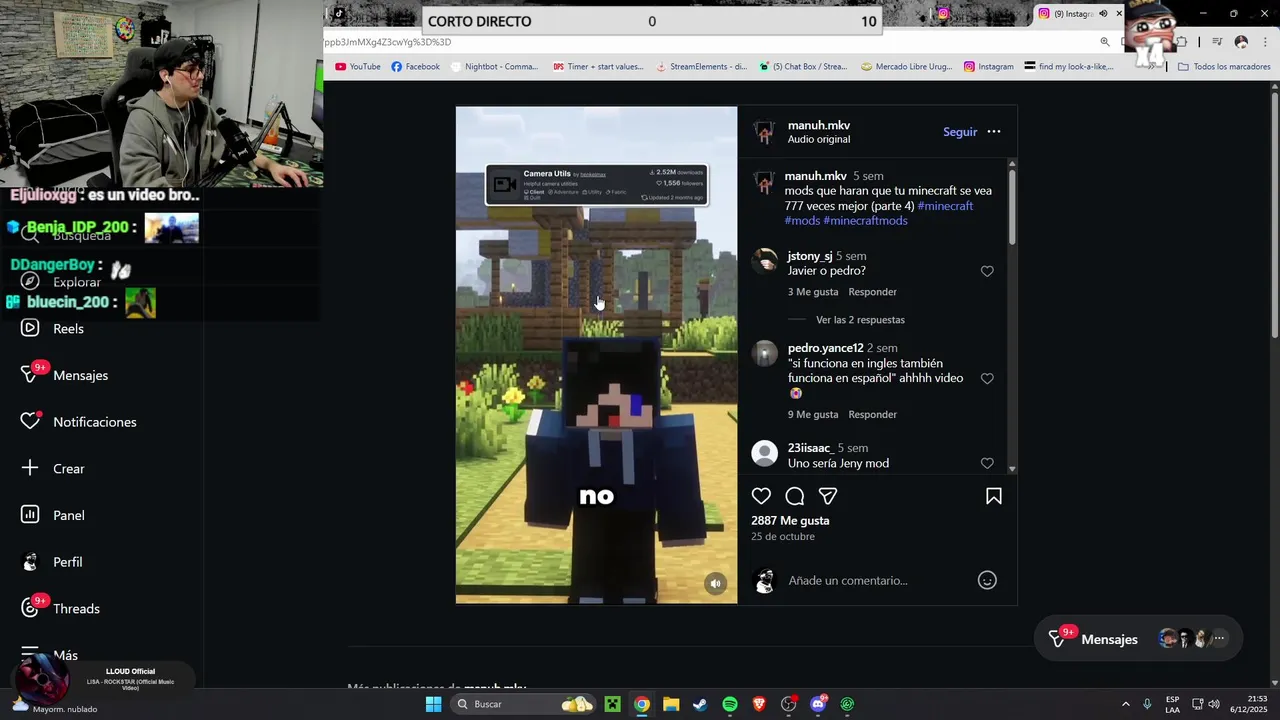Open Mercado Libre Uruguay bookmark
Viewport: 1280px width, 720px height.
coord(907,67)
